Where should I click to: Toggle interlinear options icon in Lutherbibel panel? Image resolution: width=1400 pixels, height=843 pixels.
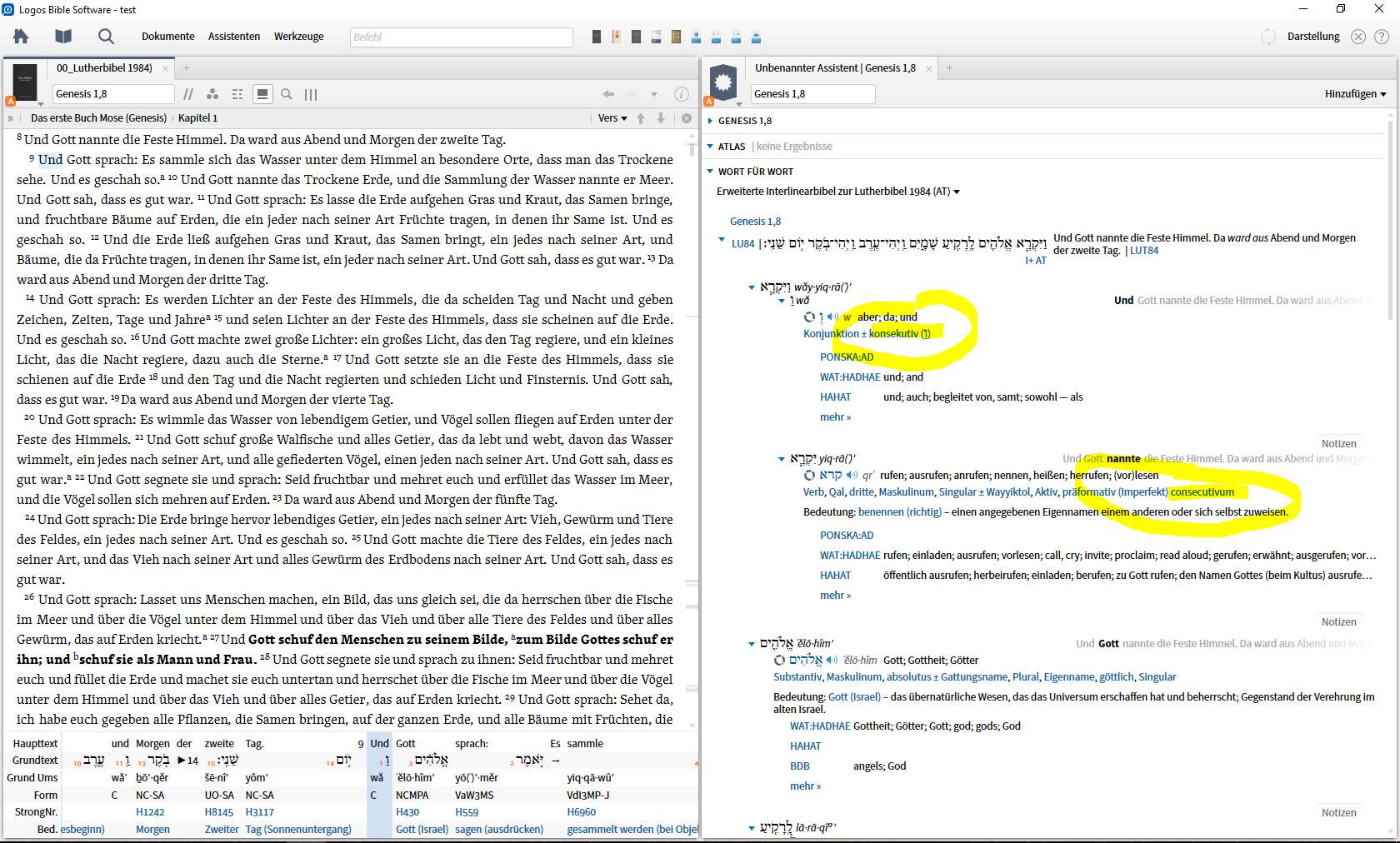pyautogui.click(x=237, y=94)
